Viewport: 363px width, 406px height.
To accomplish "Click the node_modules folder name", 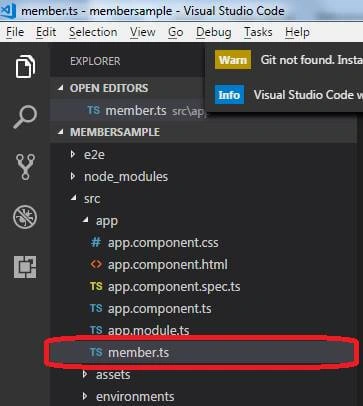I will click(126, 177).
